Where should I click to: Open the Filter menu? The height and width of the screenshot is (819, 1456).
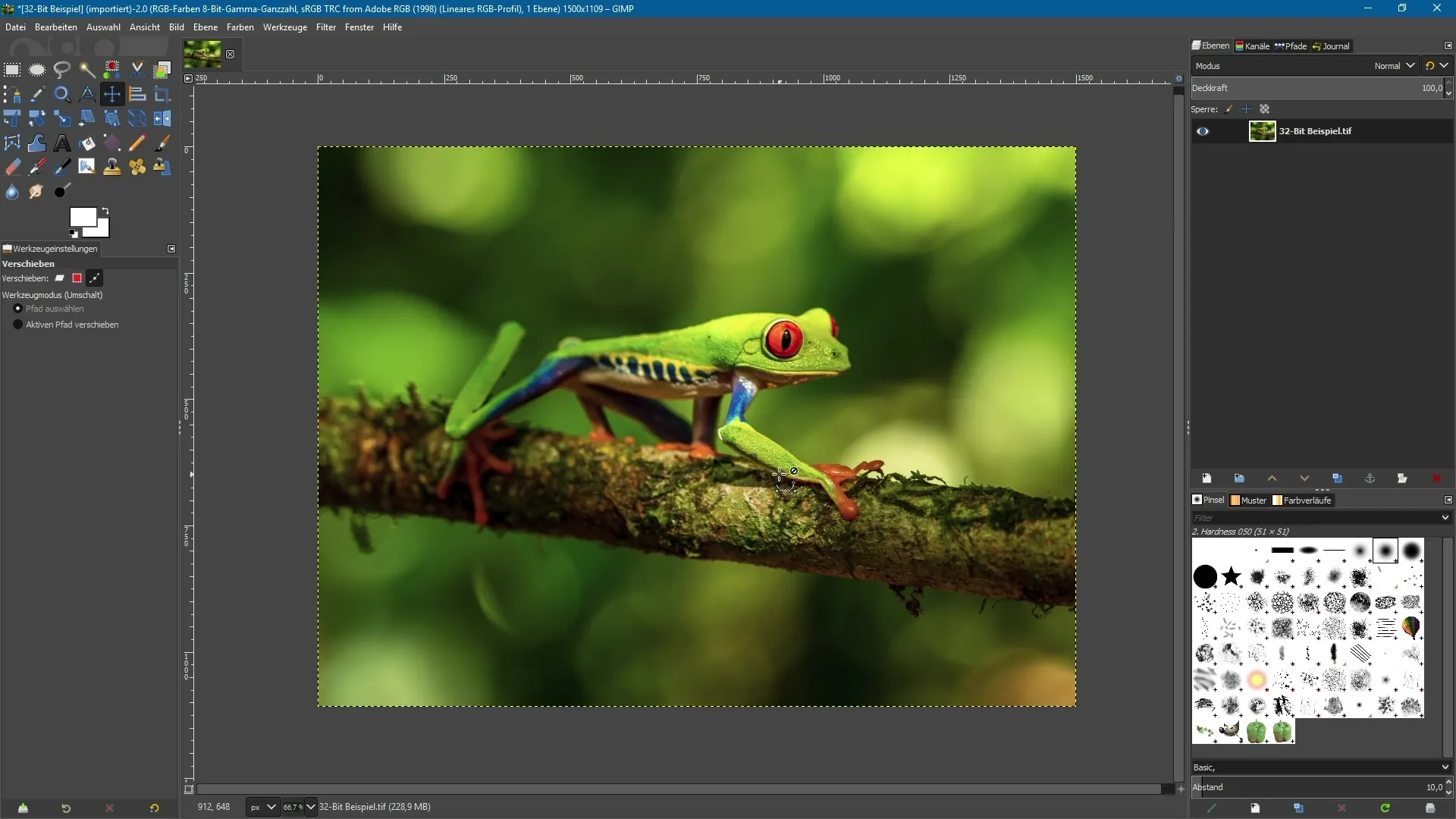(x=326, y=27)
